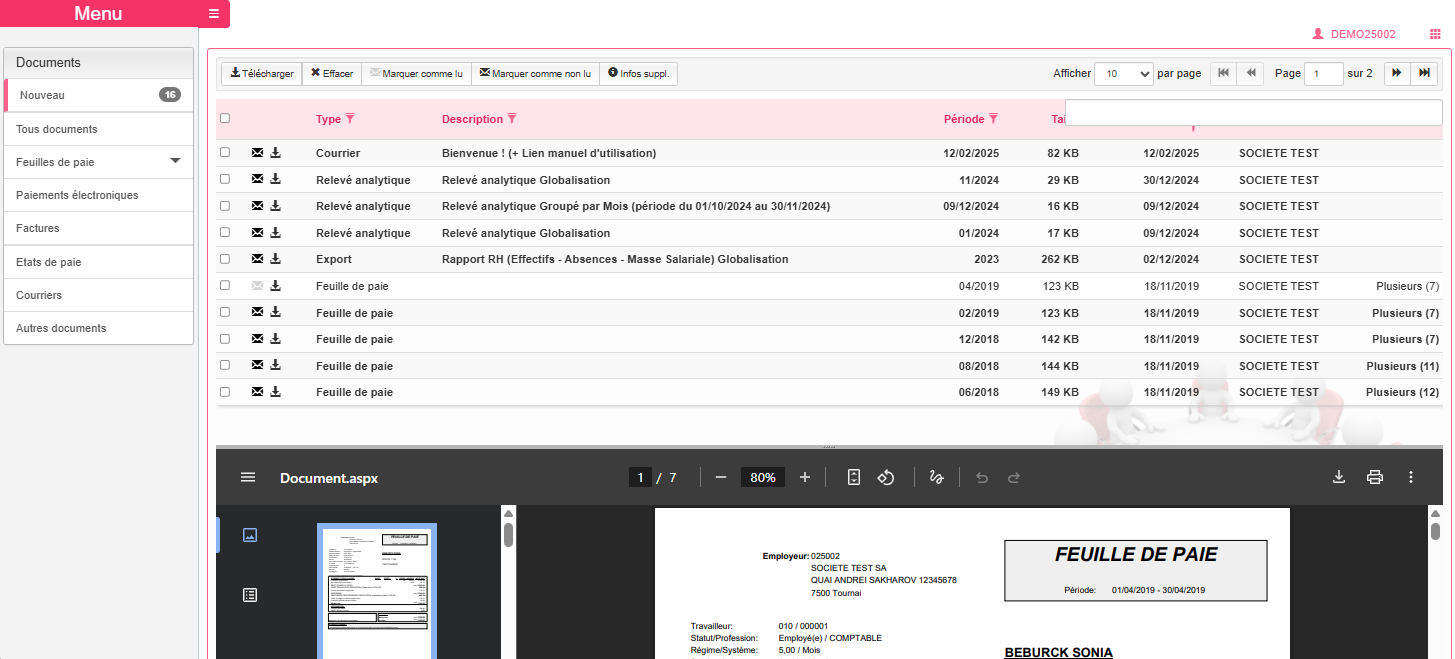Rotate the PDF counterclockwise

pyautogui.click(x=885, y=478)
